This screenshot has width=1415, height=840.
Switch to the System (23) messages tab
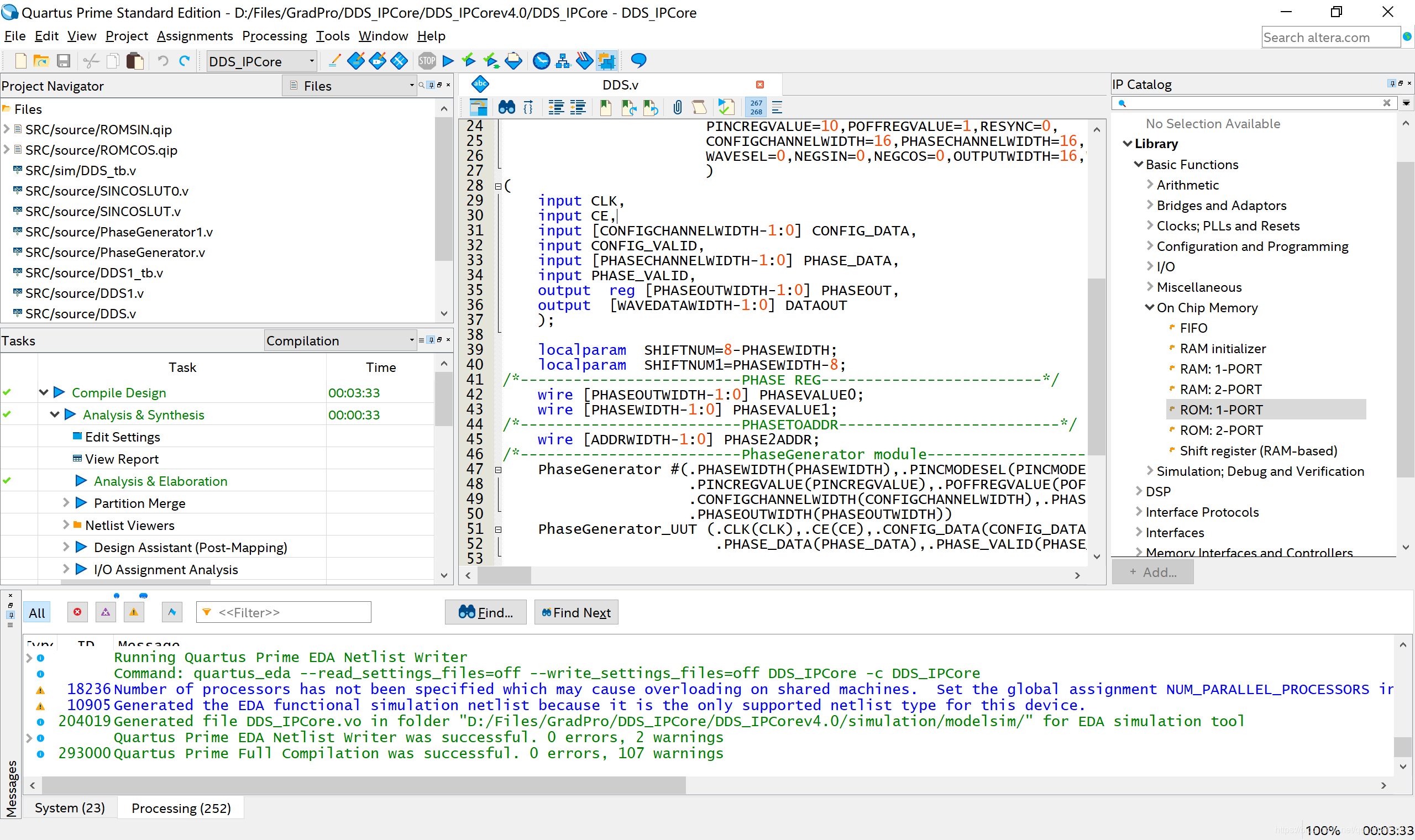(x=70, y=808)
